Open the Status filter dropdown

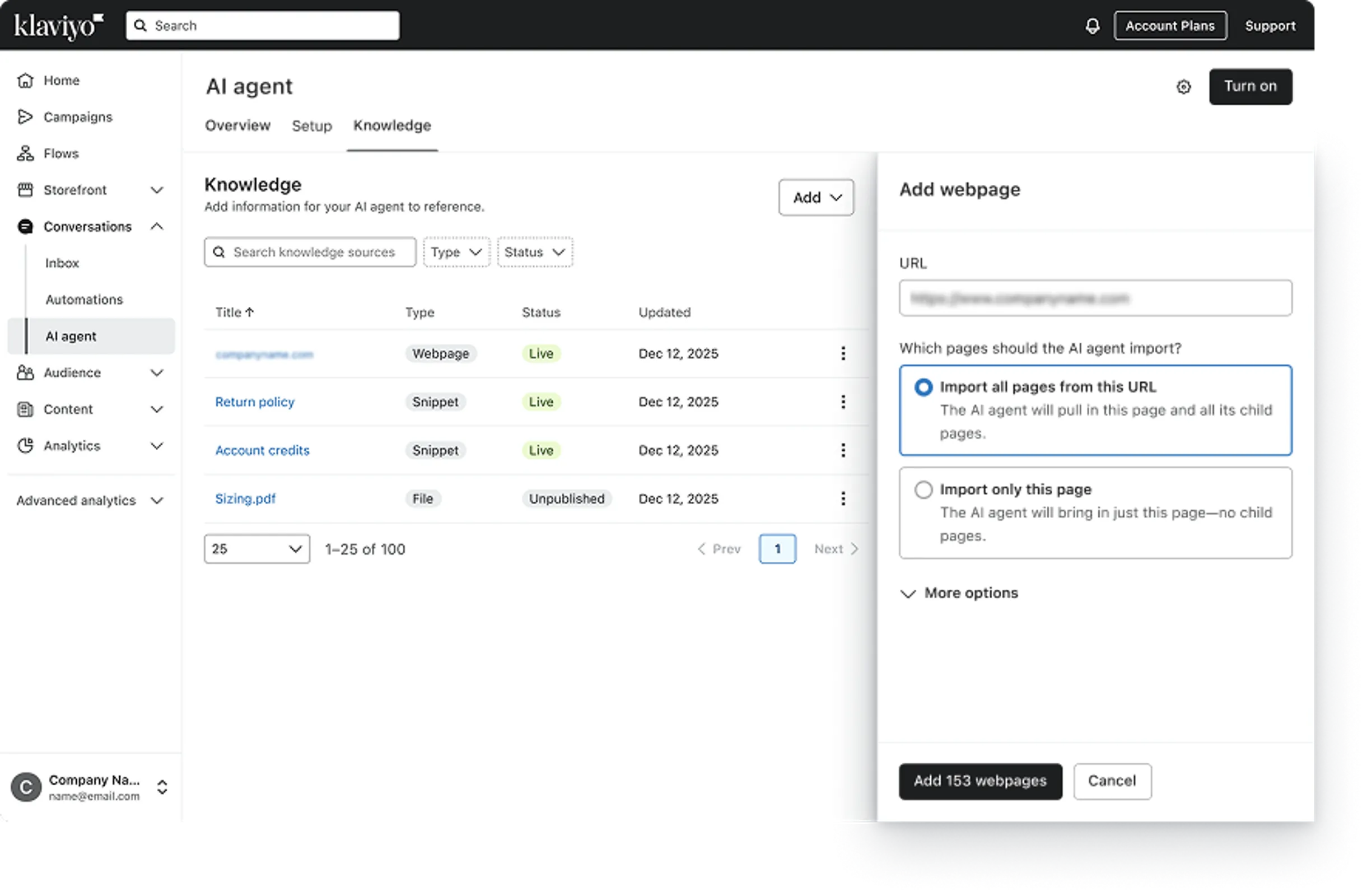[x=534, y=252]
